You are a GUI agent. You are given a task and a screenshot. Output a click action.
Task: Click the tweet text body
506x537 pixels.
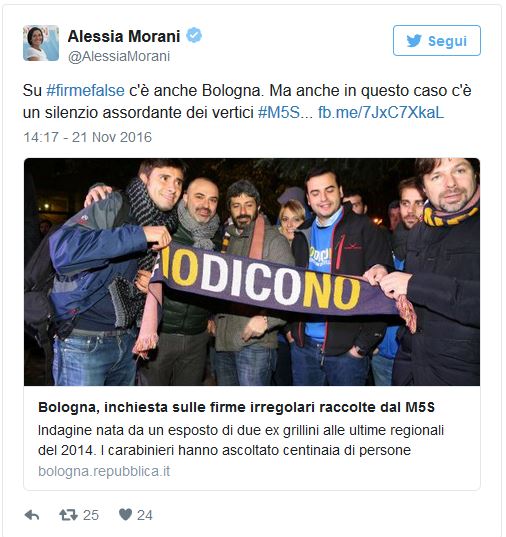pos(247,101)
